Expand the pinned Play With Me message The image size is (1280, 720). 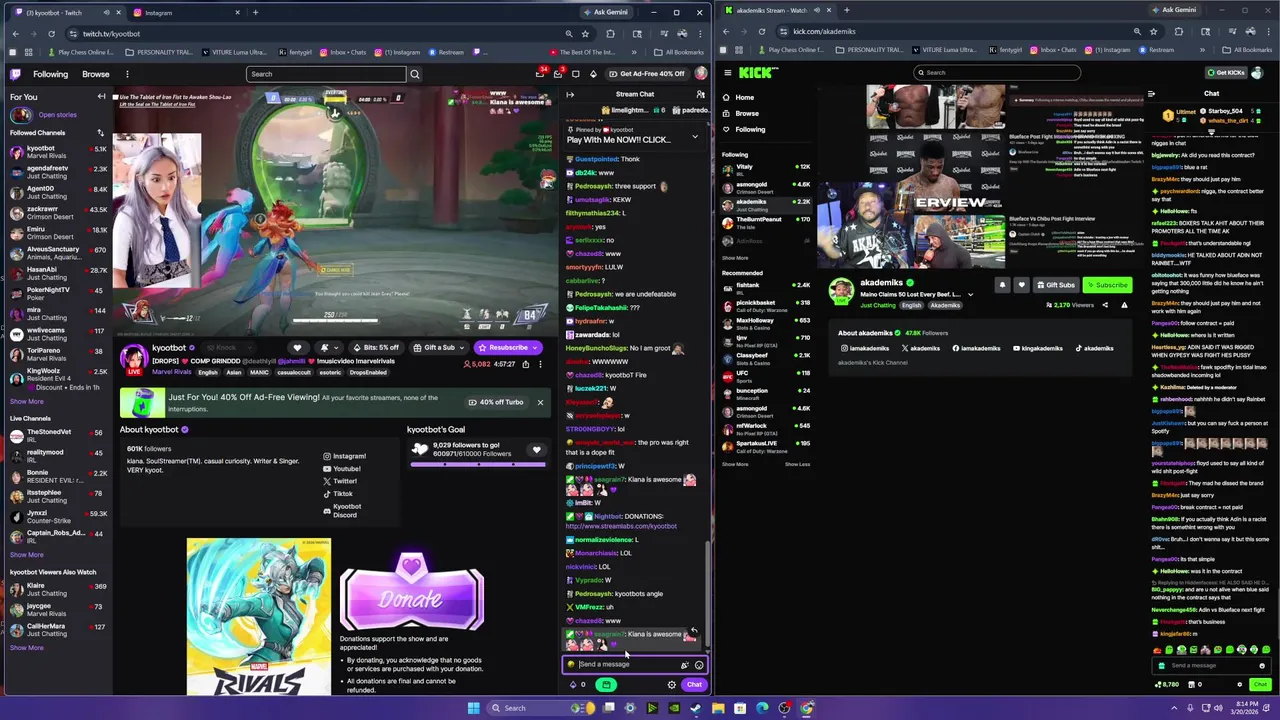(x=695, y=138)
